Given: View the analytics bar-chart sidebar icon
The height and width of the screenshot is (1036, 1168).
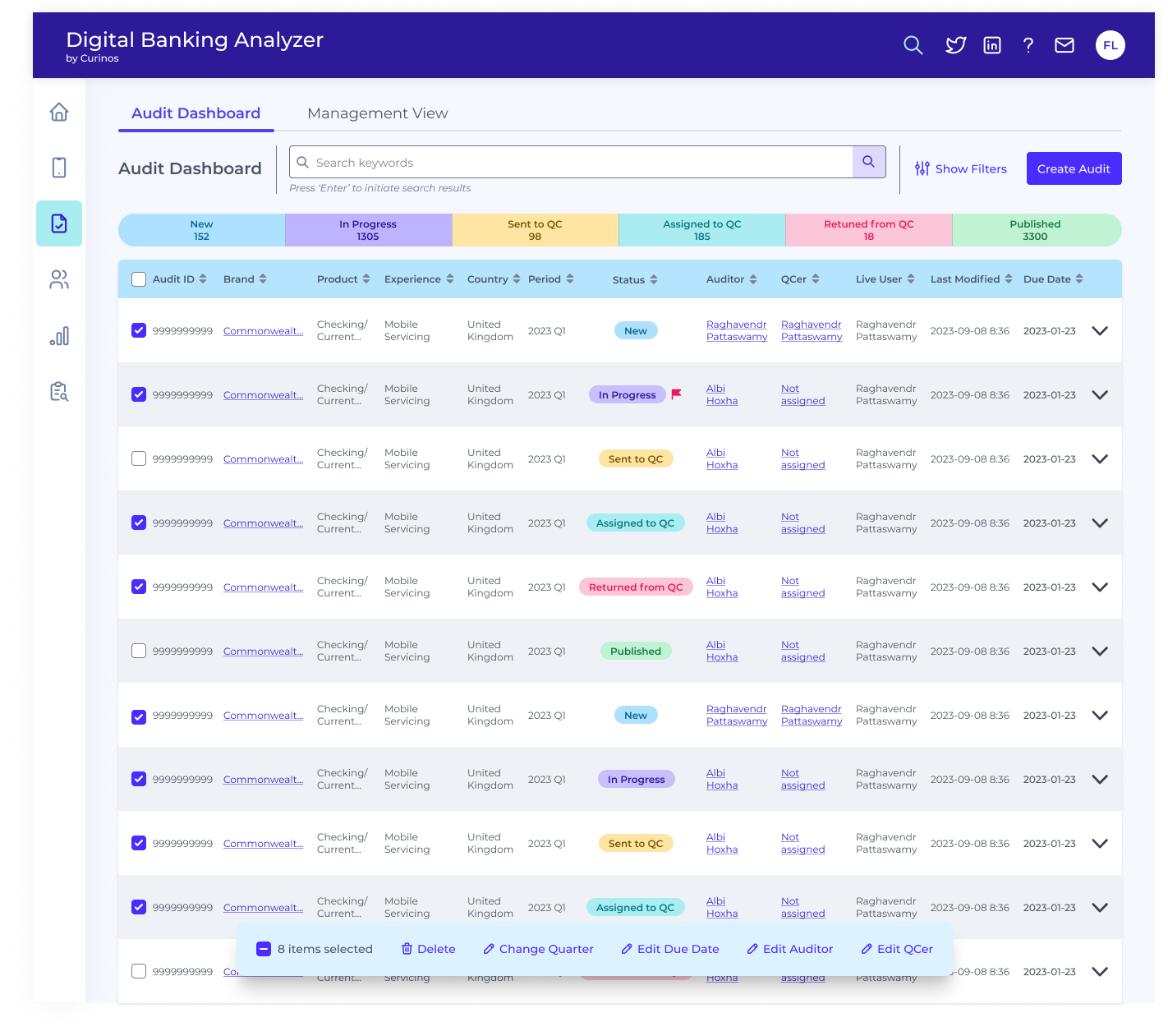Looking at the screenshot, I should tap(58, 335).
